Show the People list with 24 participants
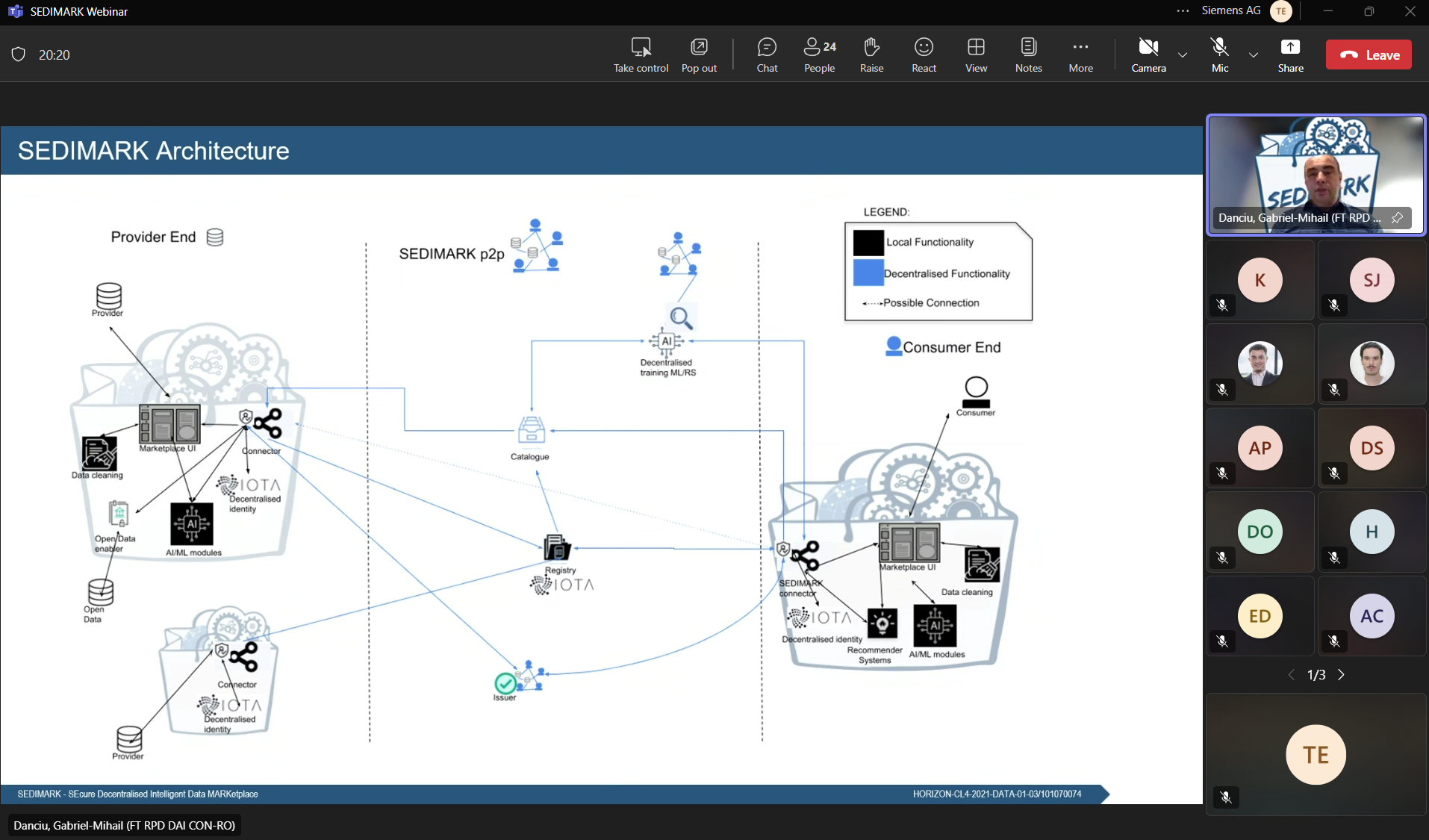The image size is (1429, 840). coord(820,55)
